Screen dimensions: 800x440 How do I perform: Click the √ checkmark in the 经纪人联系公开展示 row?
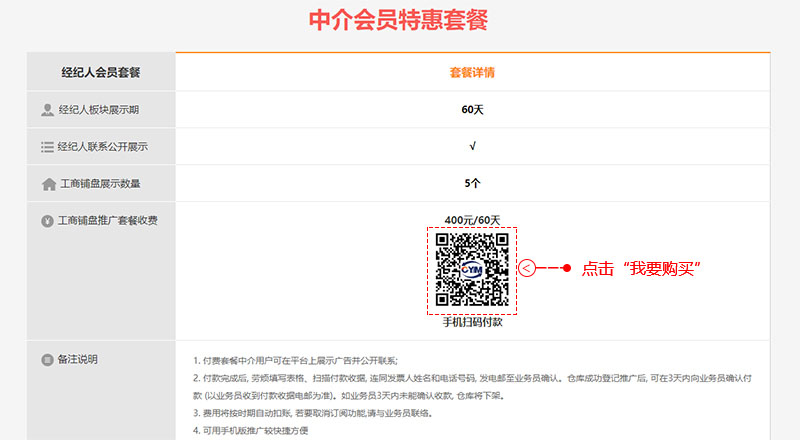tap(472, 146)
